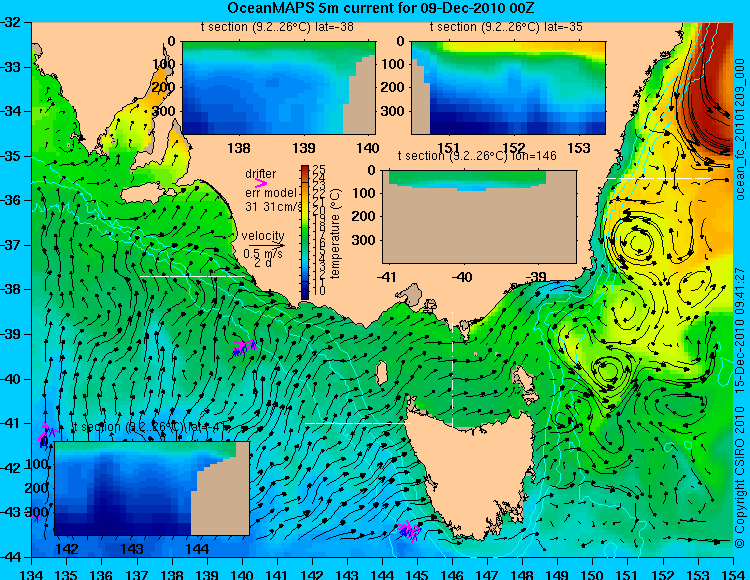Click the vertical white dashed line at longitude 146
The width and height of the screenshot is (750, 580).
[x=452, y=369]
